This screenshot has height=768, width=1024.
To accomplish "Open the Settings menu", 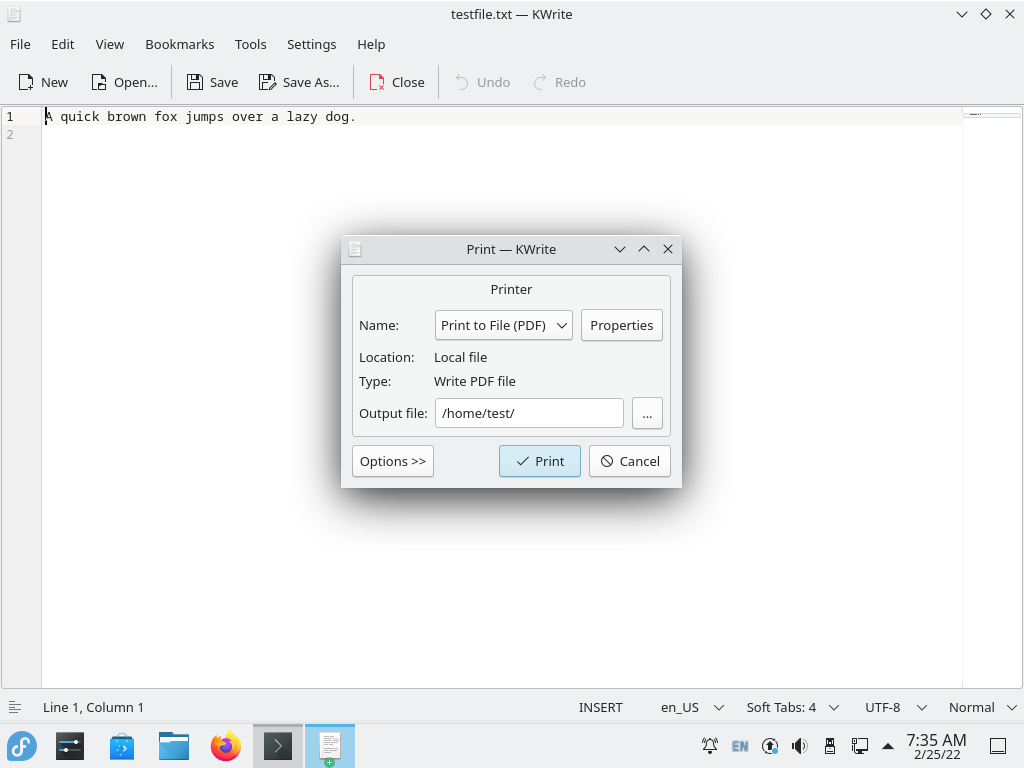I will point(312,44).
